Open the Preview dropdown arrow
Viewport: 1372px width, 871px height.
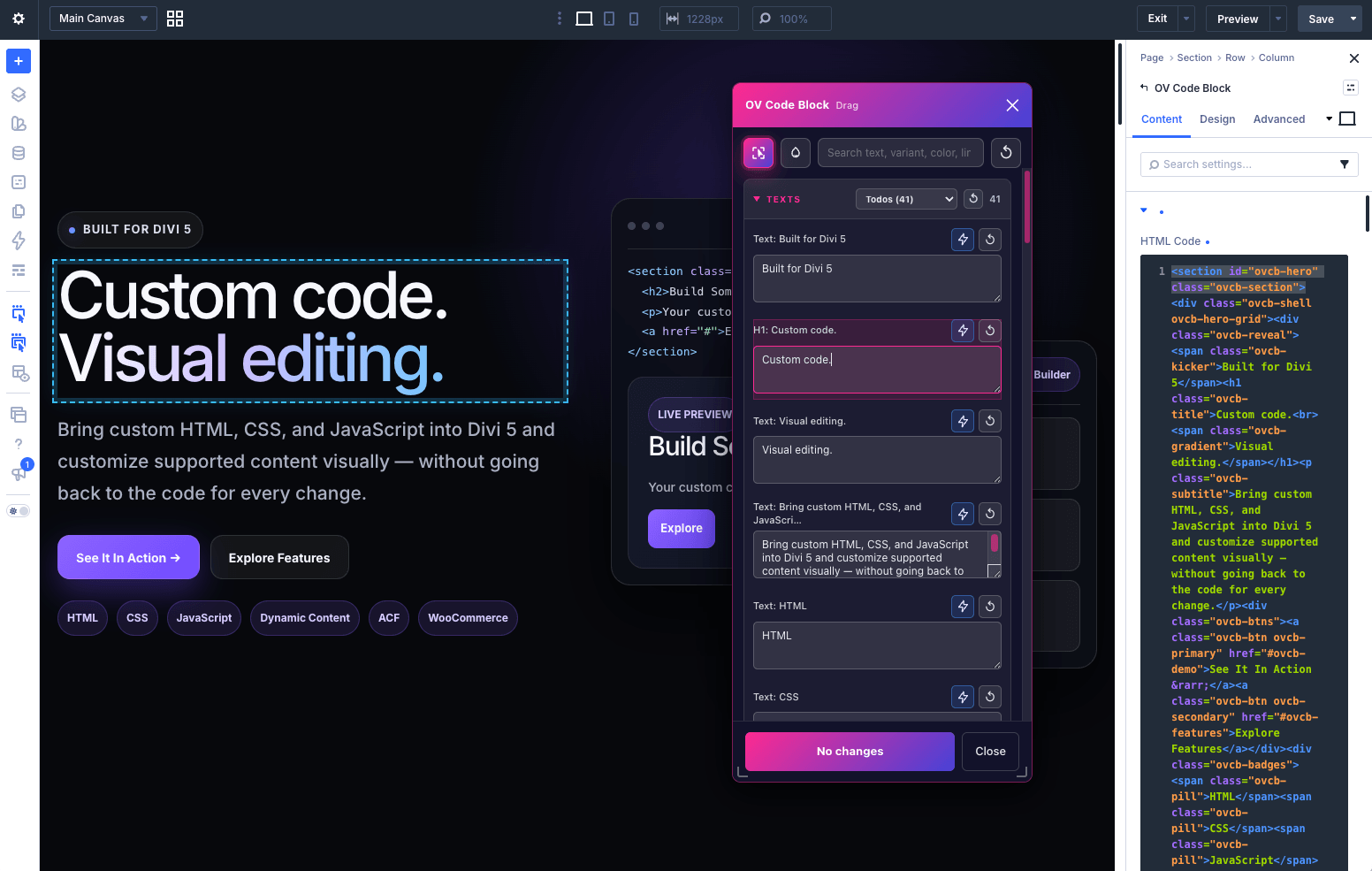pyautogui.click(x=1277, y=19)
